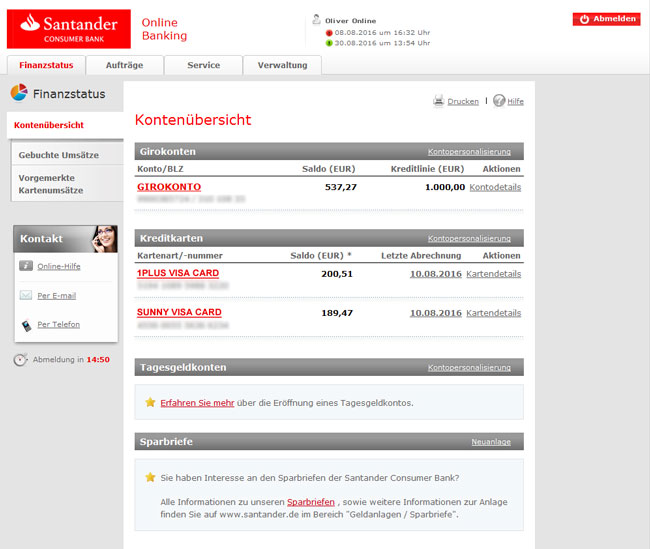This screenshot has height=549, width=650.
Task: Click the phone icon for telephone contact
Action: click(x=27, y=326)
